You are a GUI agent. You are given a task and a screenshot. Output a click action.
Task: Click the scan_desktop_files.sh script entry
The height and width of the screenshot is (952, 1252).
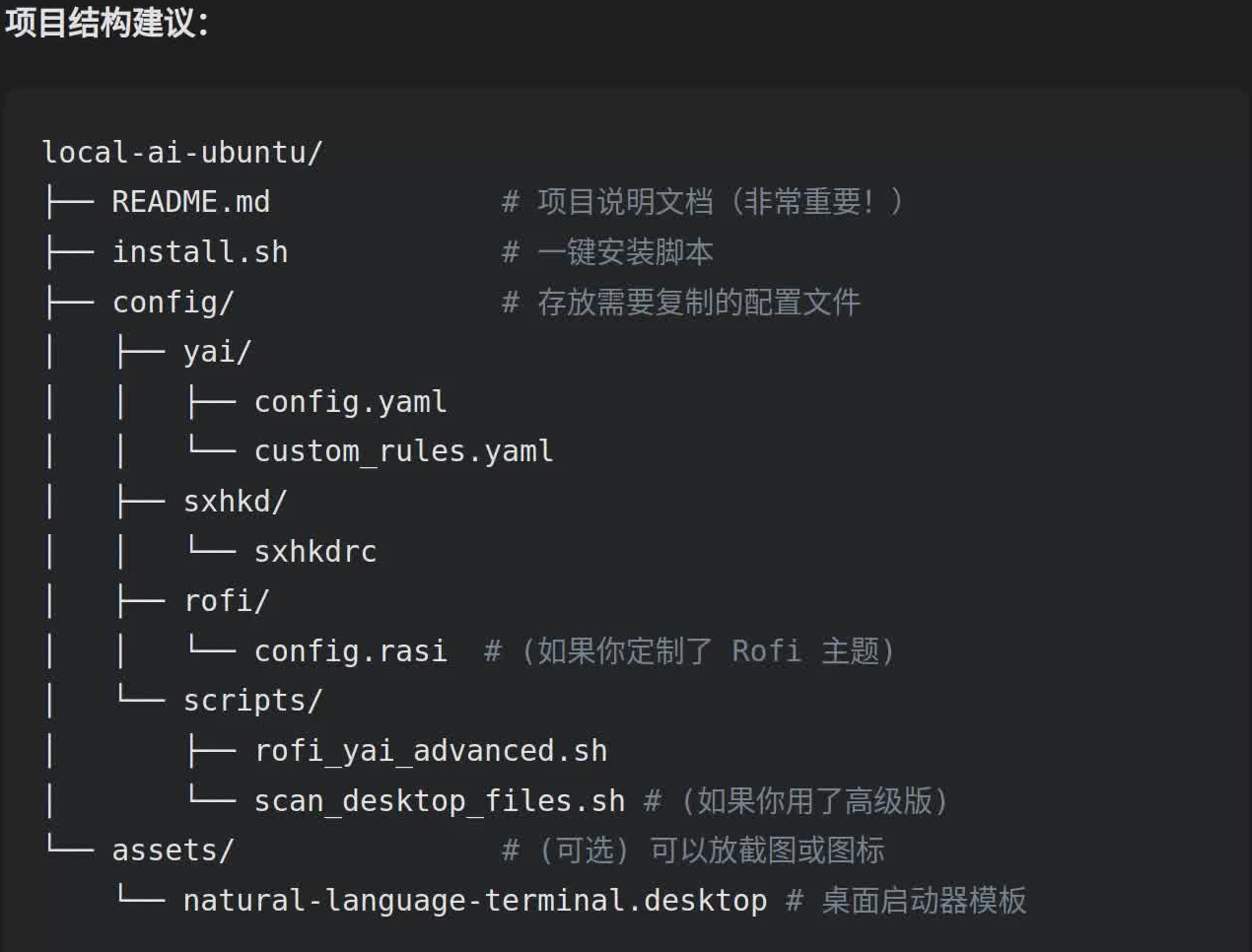coord(439,801)
